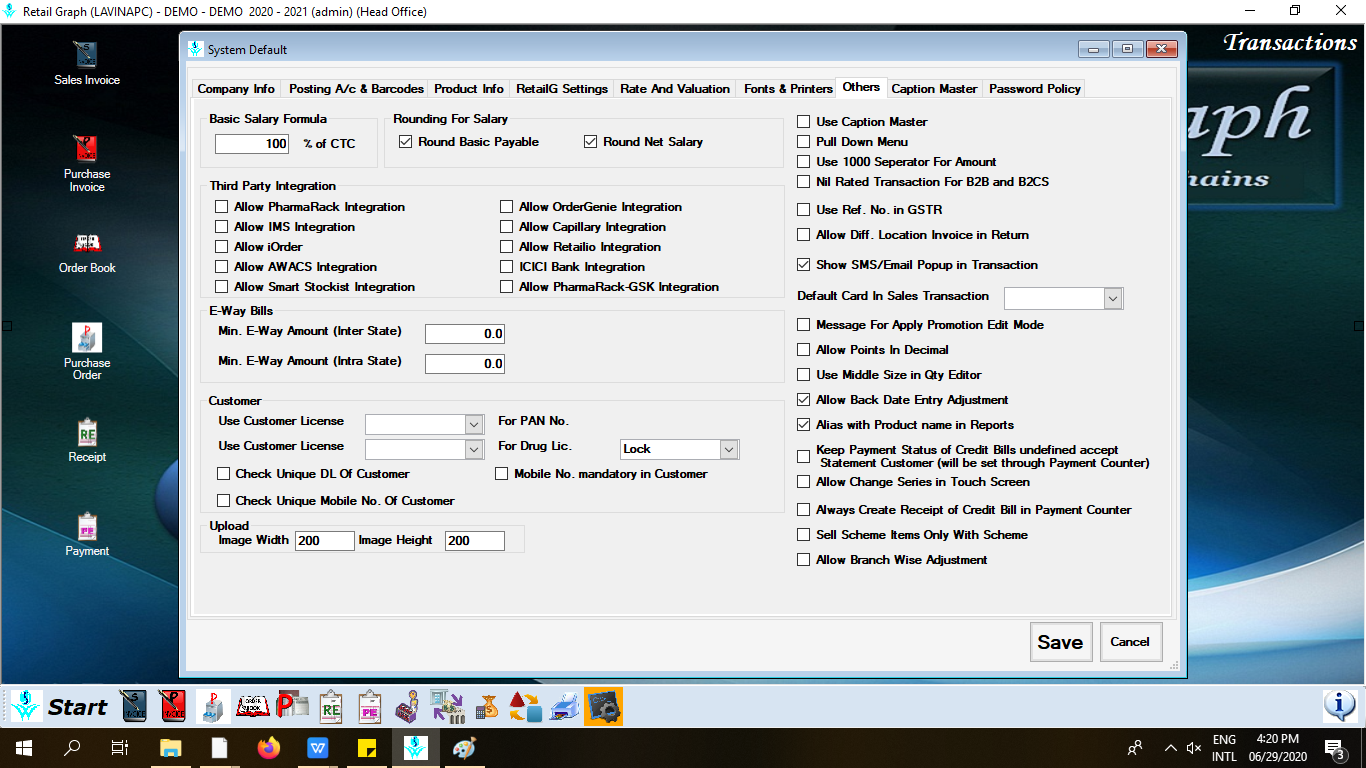Tick Check Unique DL Of Customer
Screen dimensions: 1366x768
click(223, 474)
